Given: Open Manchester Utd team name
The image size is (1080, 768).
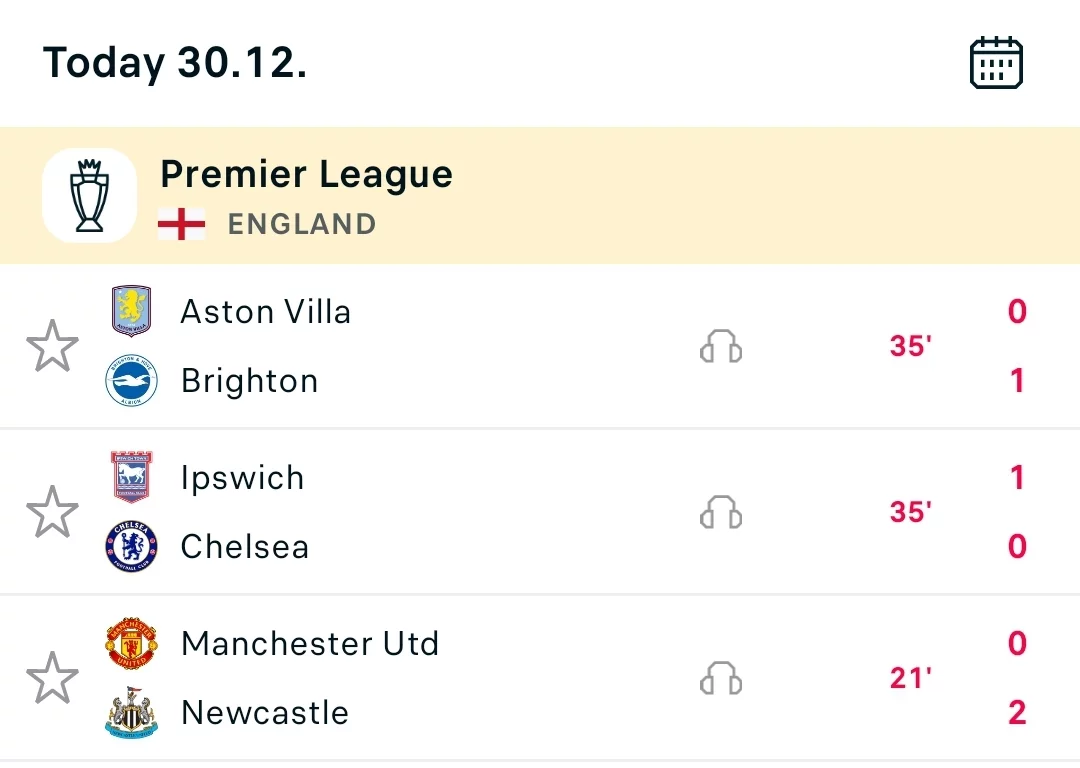Looking at the screenshot, I should coord(310,644).
